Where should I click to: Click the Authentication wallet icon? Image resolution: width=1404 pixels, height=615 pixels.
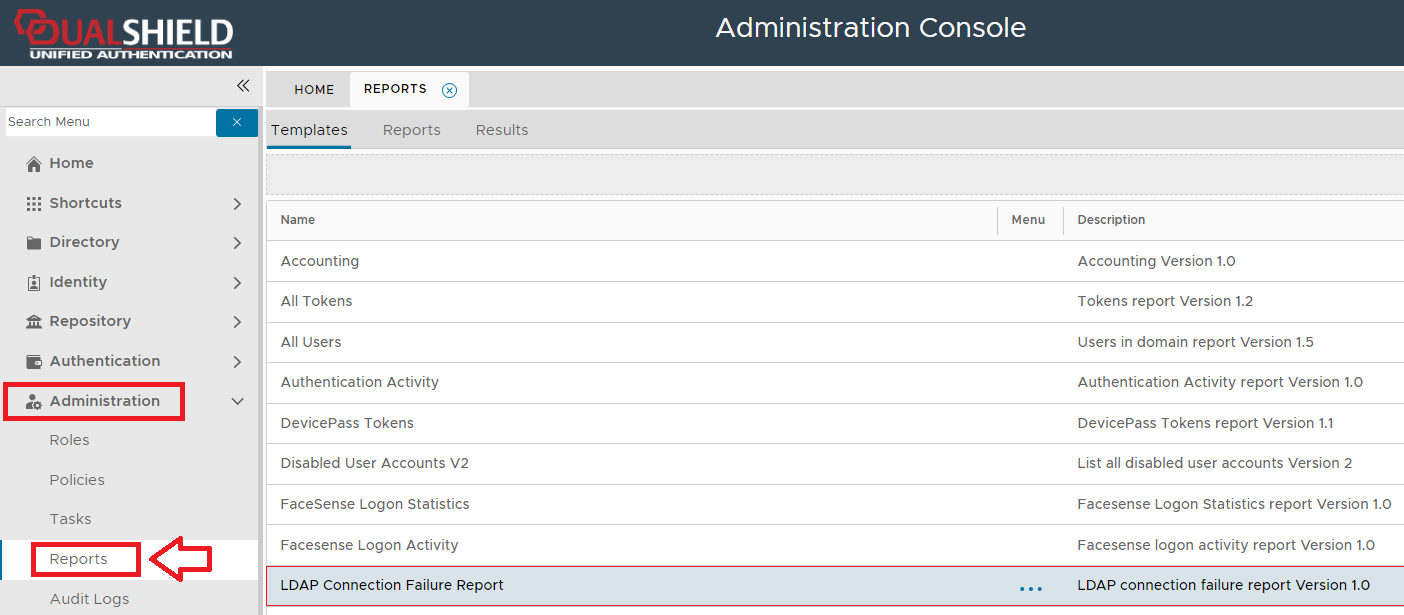[x=34, y=362]
